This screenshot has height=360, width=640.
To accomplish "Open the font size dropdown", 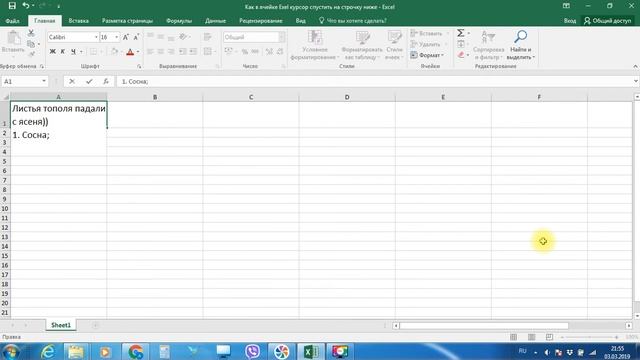I will coord(116,37).
